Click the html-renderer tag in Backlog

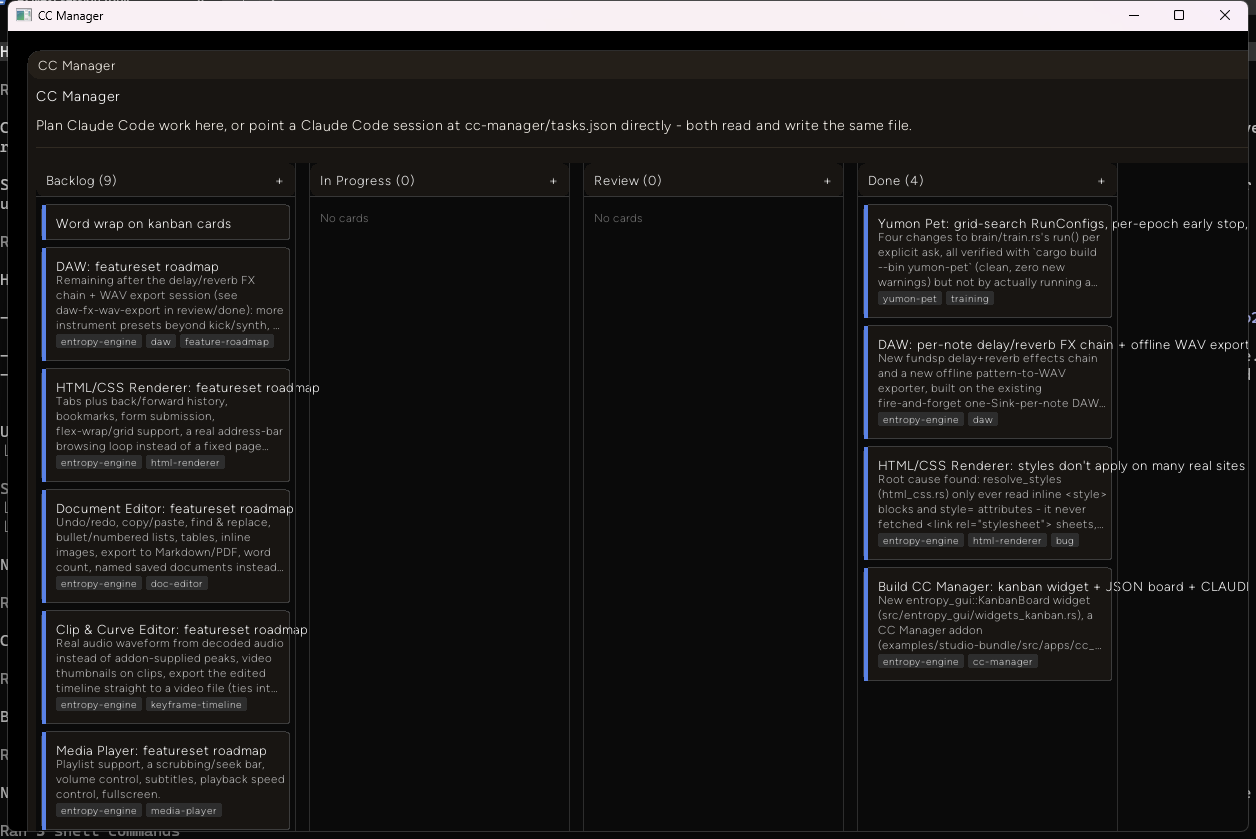pos(186,463)
